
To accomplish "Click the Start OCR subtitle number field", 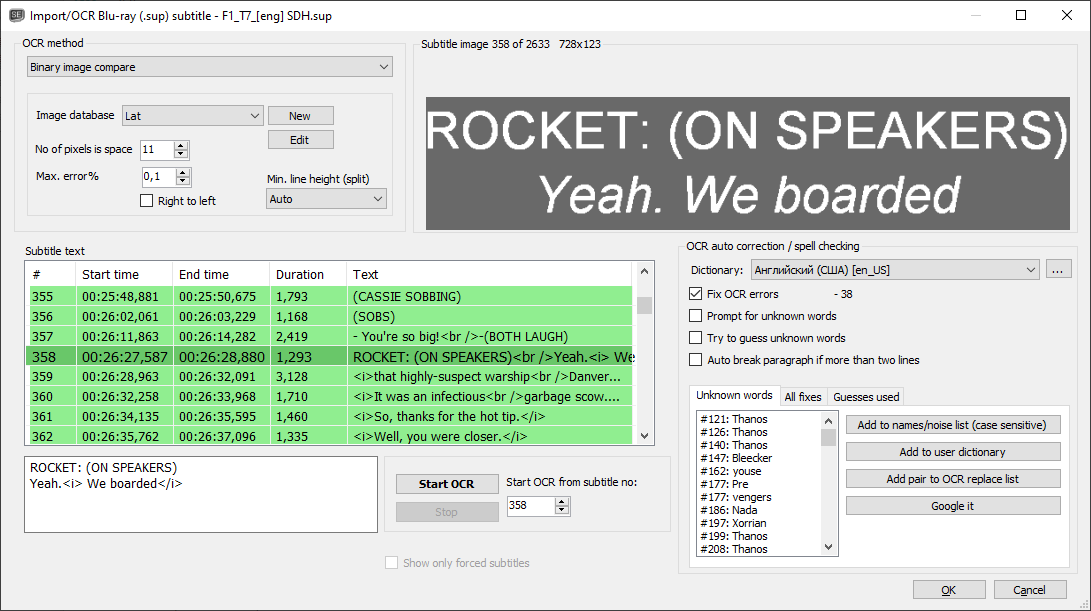I will coord(530,505).
